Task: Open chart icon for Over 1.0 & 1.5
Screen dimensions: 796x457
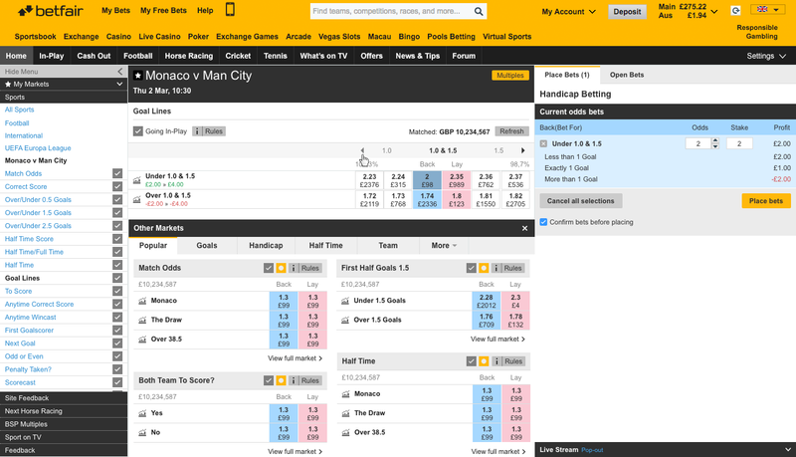Action: [137, 200]
